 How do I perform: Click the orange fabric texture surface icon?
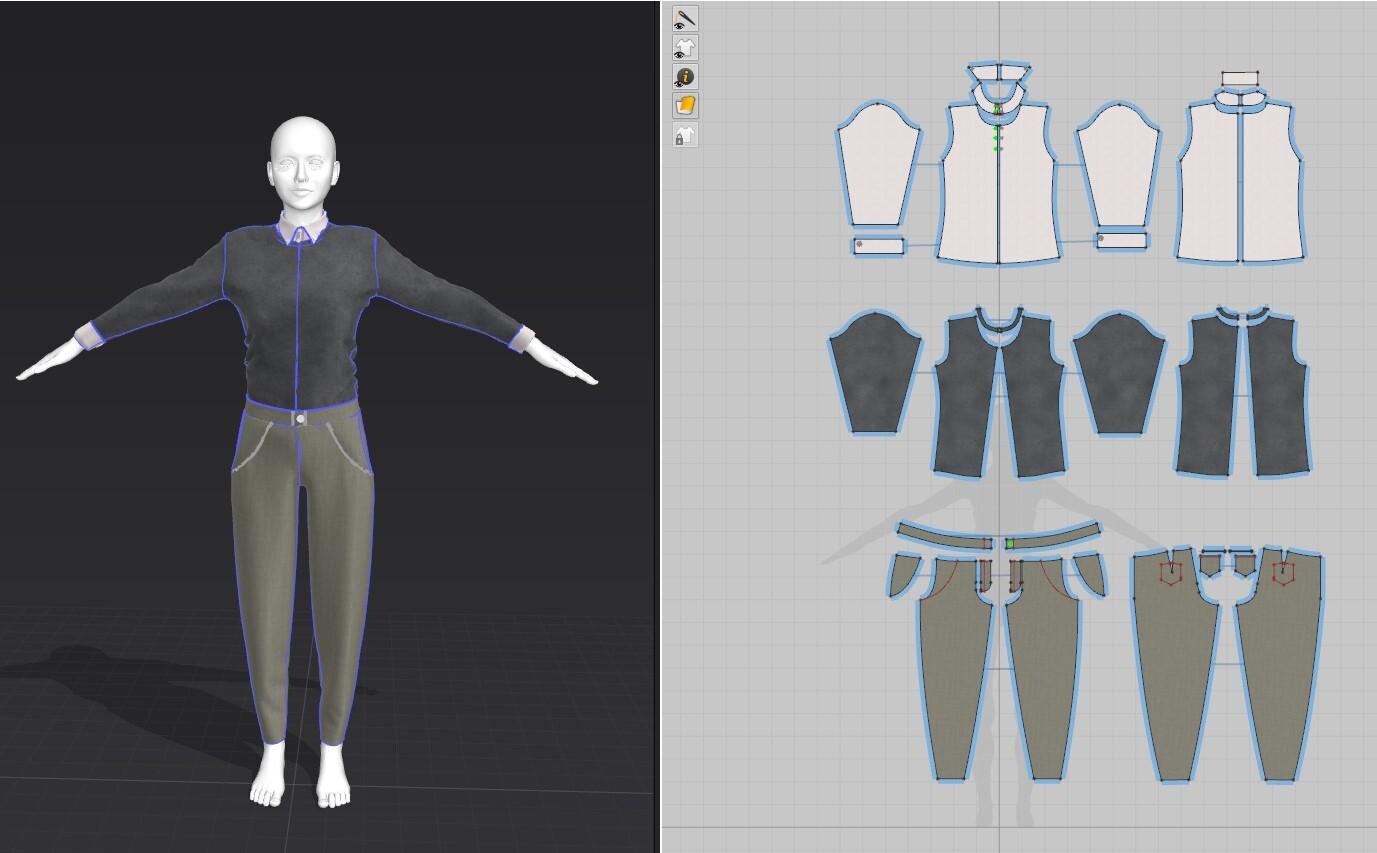click(685, 105)
